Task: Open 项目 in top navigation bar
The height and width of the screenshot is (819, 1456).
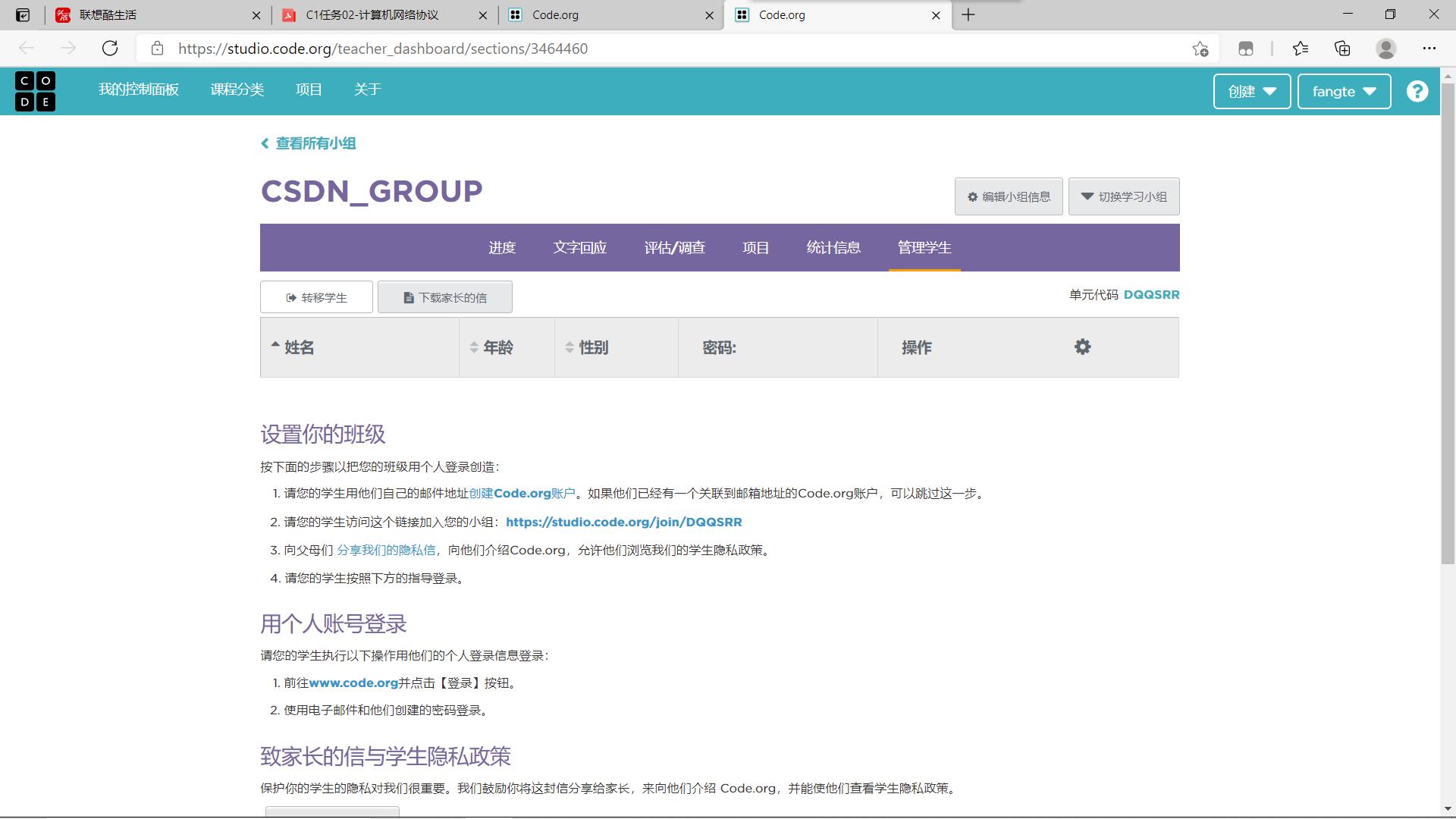Action: (309, 89)
